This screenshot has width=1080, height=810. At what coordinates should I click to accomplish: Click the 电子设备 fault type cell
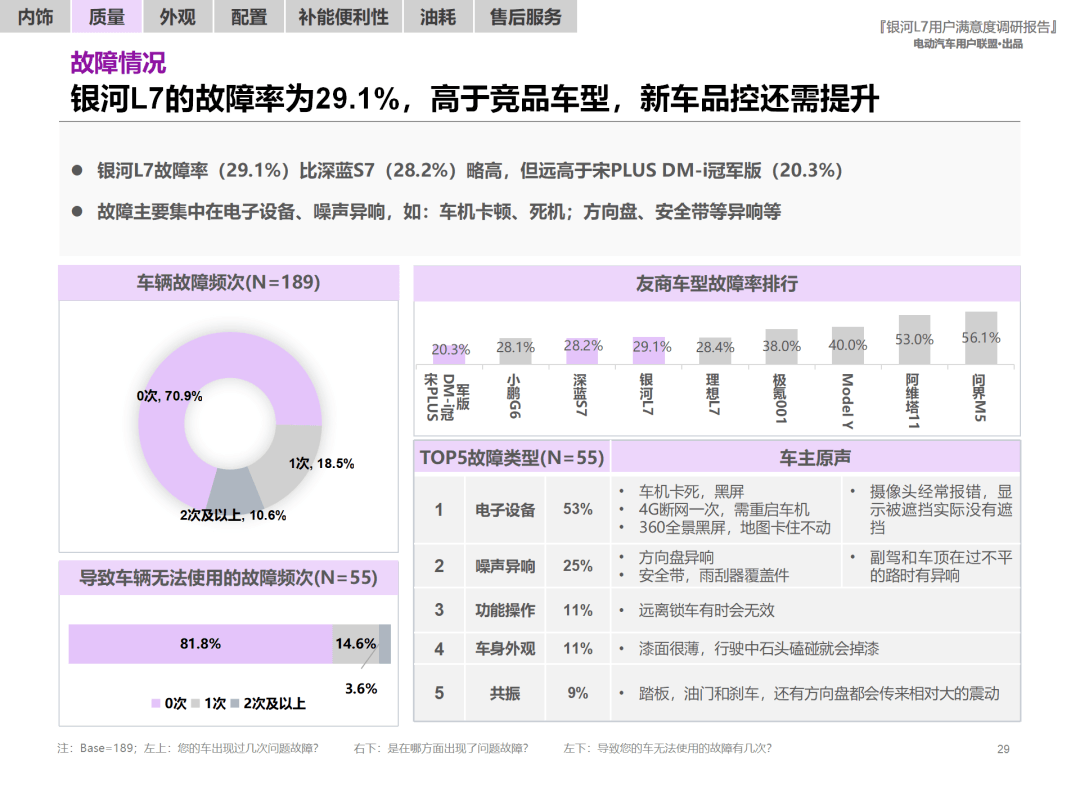pos(505,510)
